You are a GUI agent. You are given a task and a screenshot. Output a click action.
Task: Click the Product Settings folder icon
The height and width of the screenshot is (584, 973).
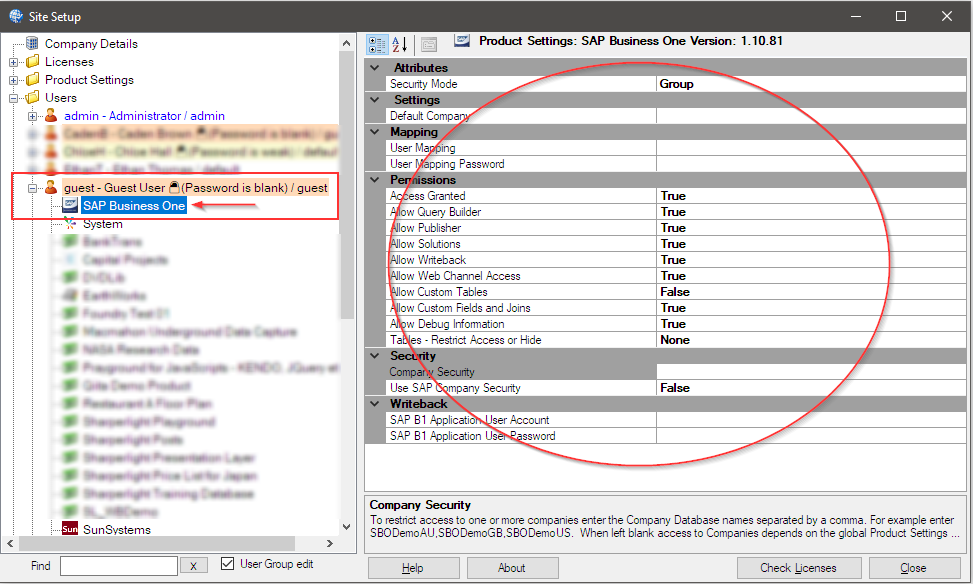(x=33, y=79)
